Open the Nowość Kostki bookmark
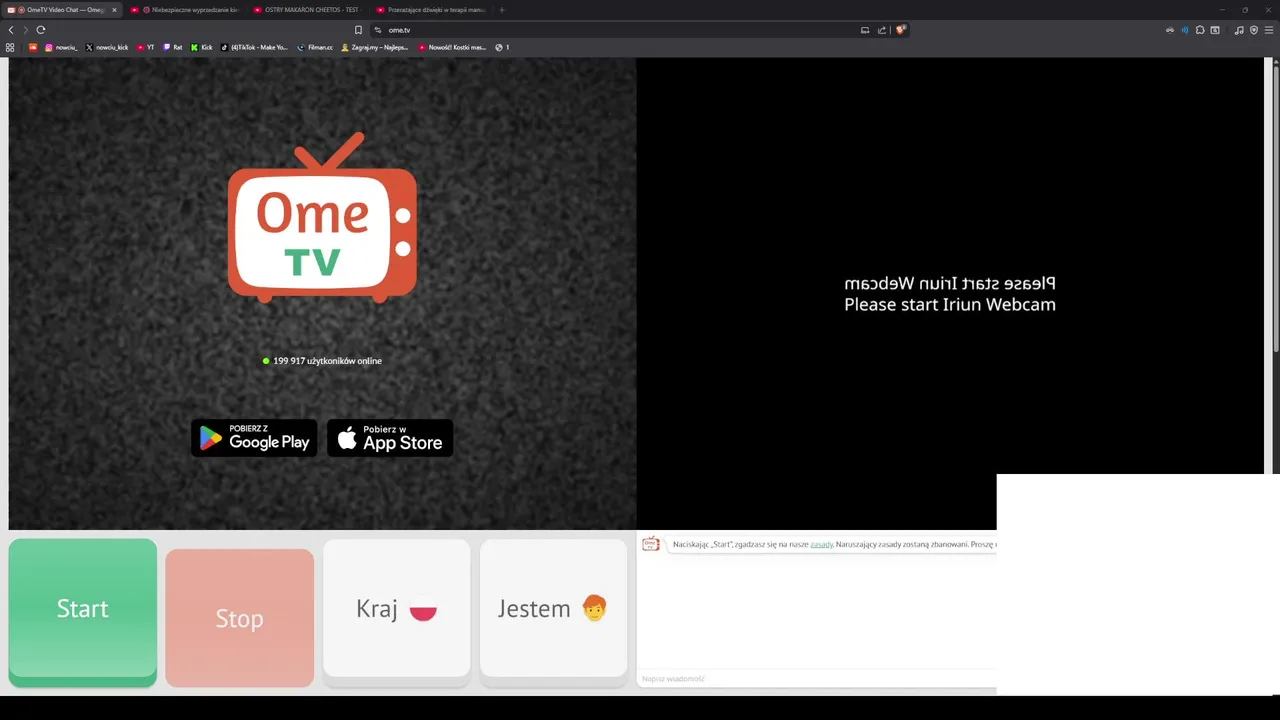Screen dimensions: 1280x720 click(452, 47)
